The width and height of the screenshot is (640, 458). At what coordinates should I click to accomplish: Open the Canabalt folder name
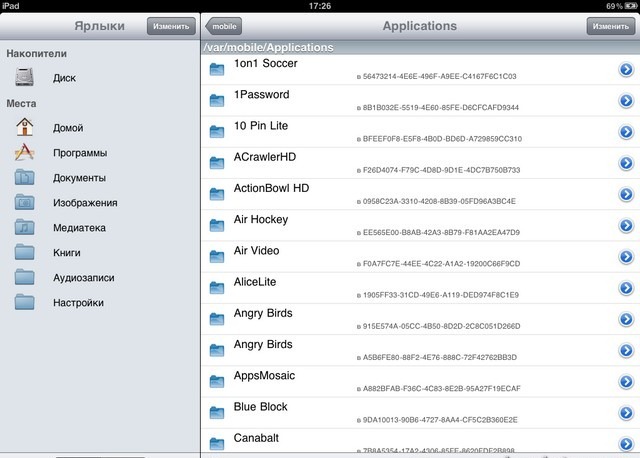point(256,438)
